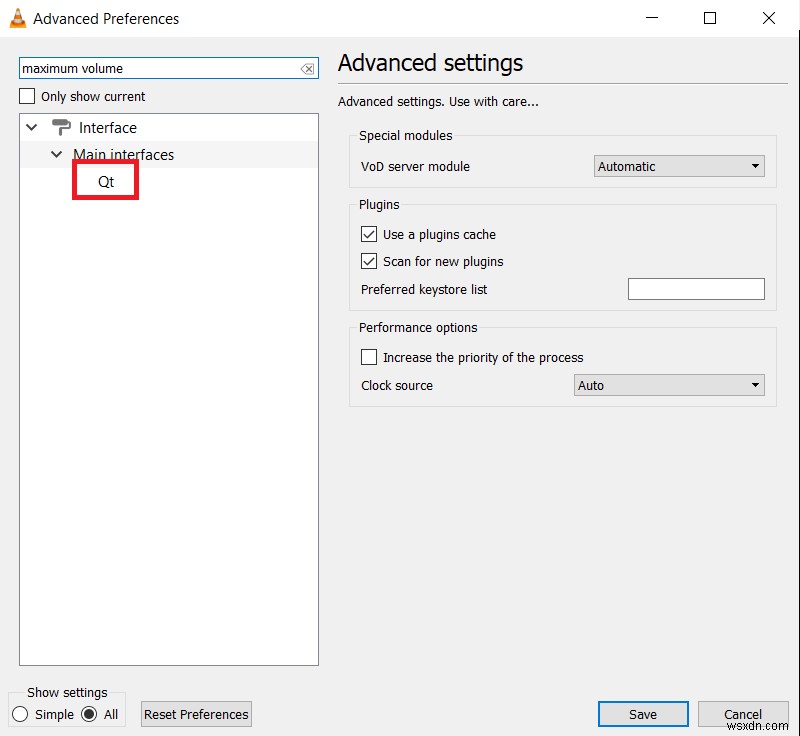
Task: Click the Preferred keystore list field
Action: pyautogui.click(x=696, y=289)
